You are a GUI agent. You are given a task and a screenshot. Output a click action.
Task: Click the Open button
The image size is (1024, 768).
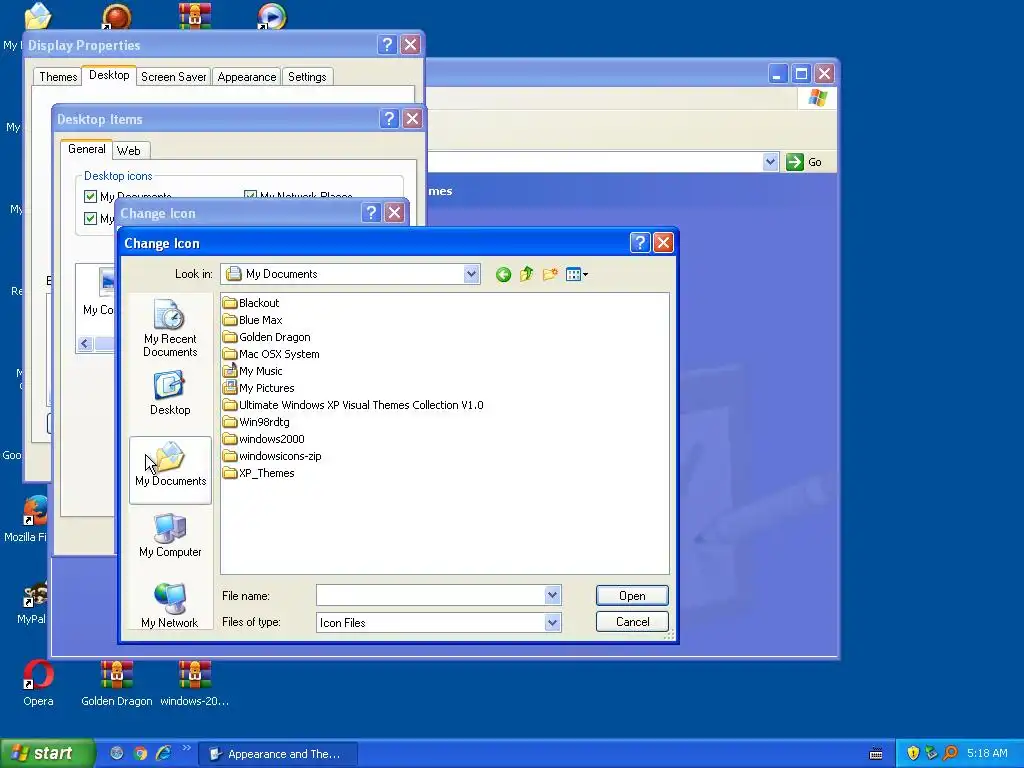(x=632, y=596)
